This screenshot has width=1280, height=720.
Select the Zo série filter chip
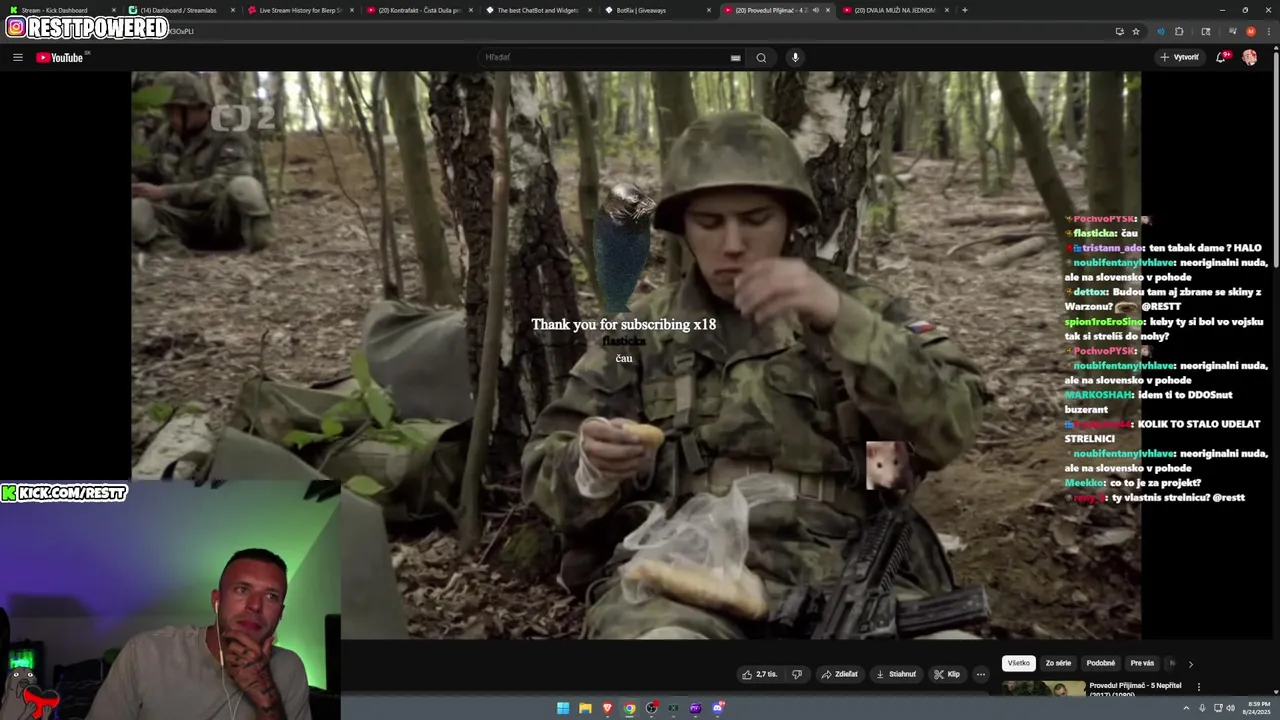(1058, 663)
